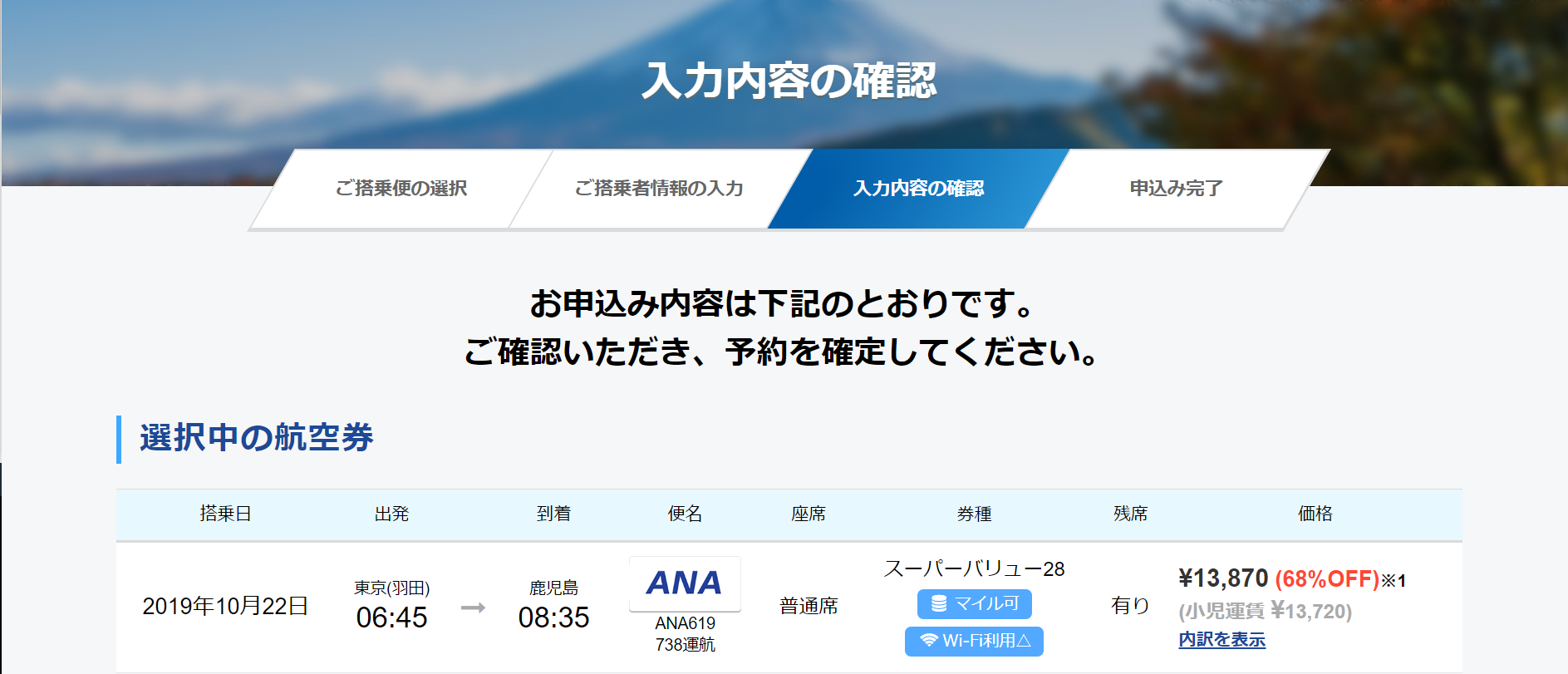1568x674 pixels.
Task: Select the 申込み完了 step tab
Action: click(1177, 189)
